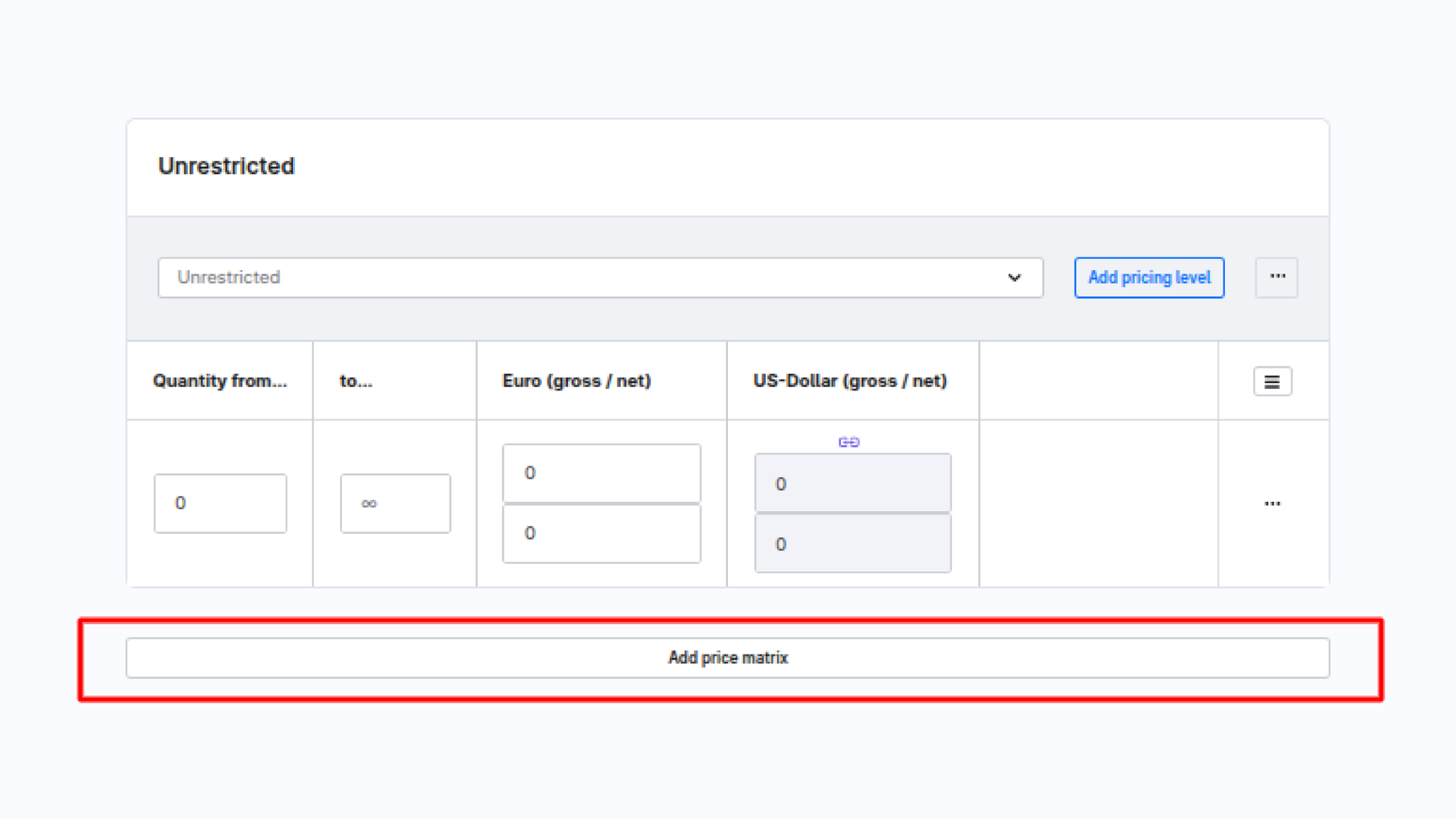Image resolution: width=1456 pixels, height=819 pixels.
Task: Focus the Euro net price field
Action: (x=602, y=534)
